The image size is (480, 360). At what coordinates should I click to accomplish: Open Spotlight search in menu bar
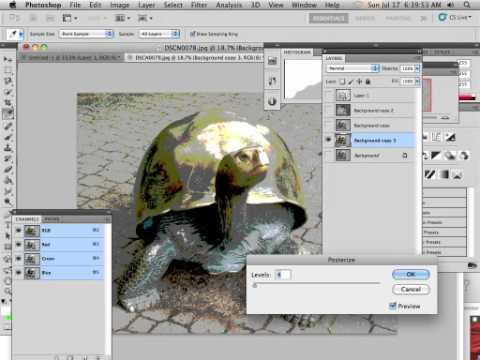(x=467, y=5)
